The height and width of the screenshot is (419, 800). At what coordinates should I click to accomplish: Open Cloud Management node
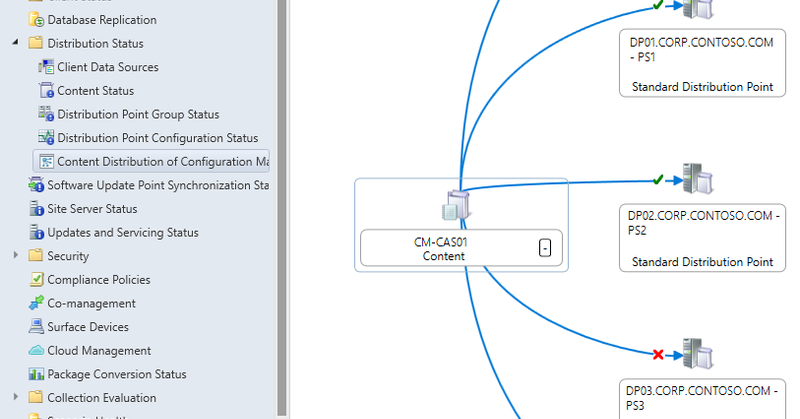click(x=99, y=351)
